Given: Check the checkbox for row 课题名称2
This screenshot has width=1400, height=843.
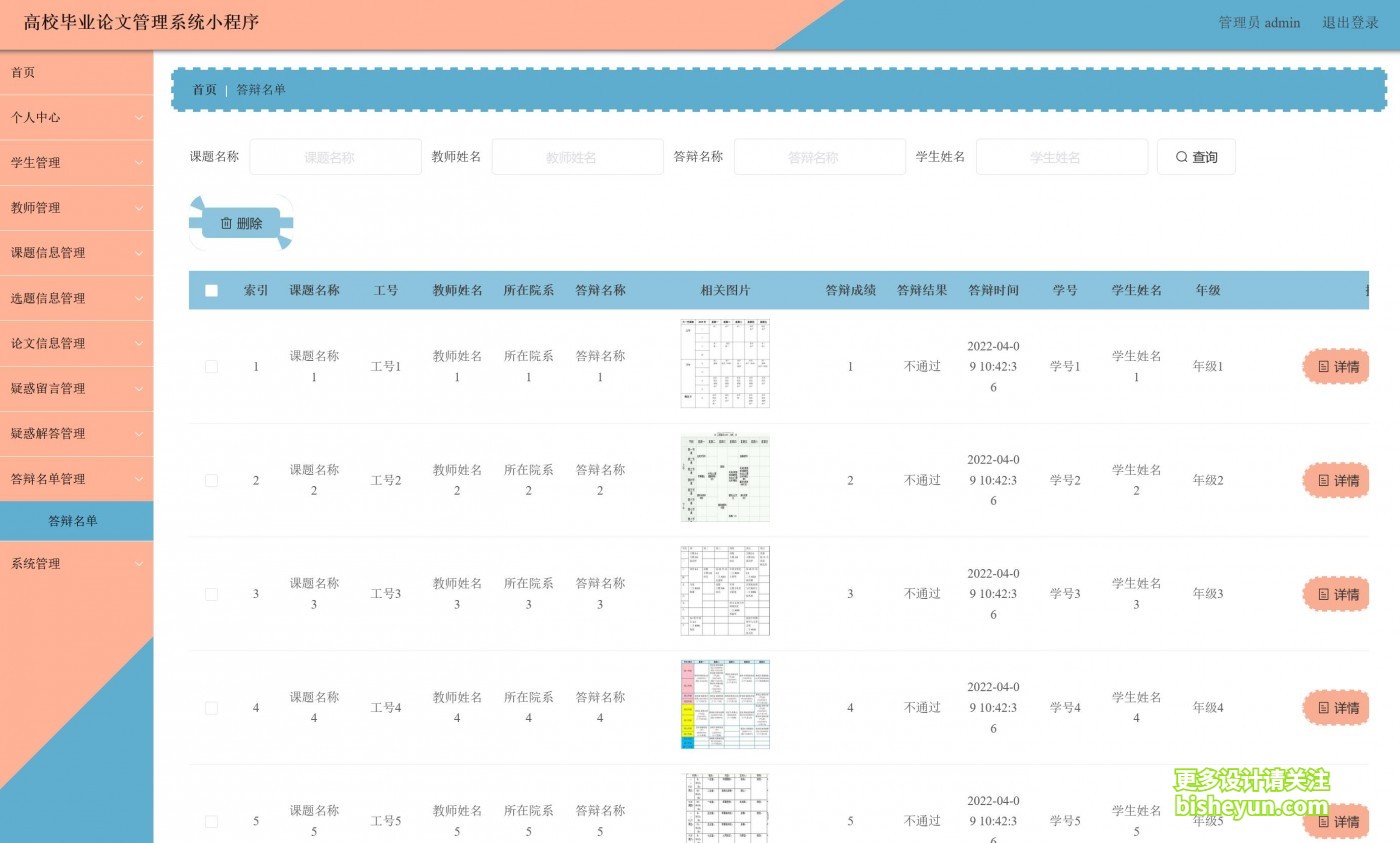Looking at the screenshot, I should coord(211,481).
